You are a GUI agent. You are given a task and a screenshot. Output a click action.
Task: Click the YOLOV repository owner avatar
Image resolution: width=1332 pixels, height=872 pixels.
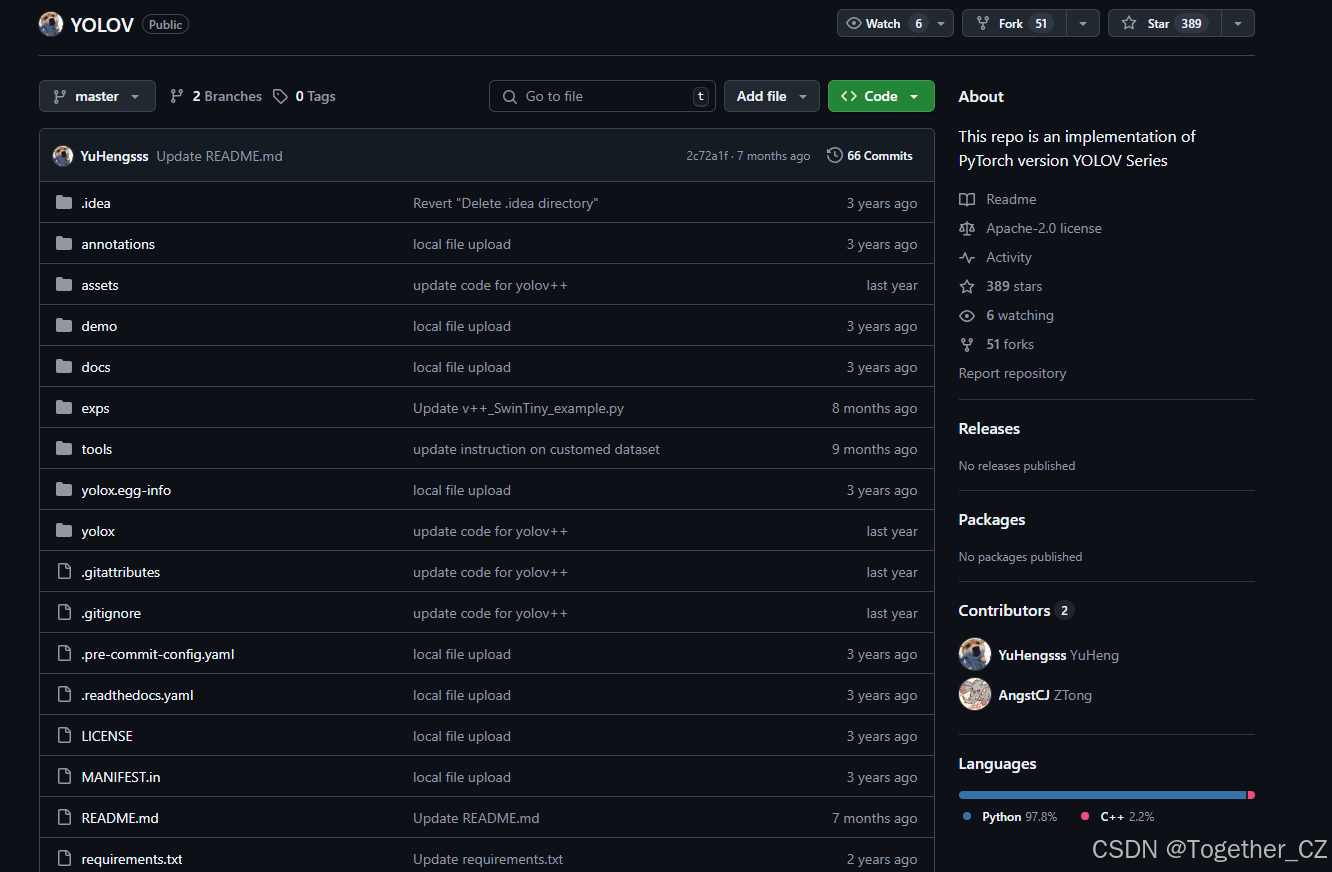pos(51,24)
